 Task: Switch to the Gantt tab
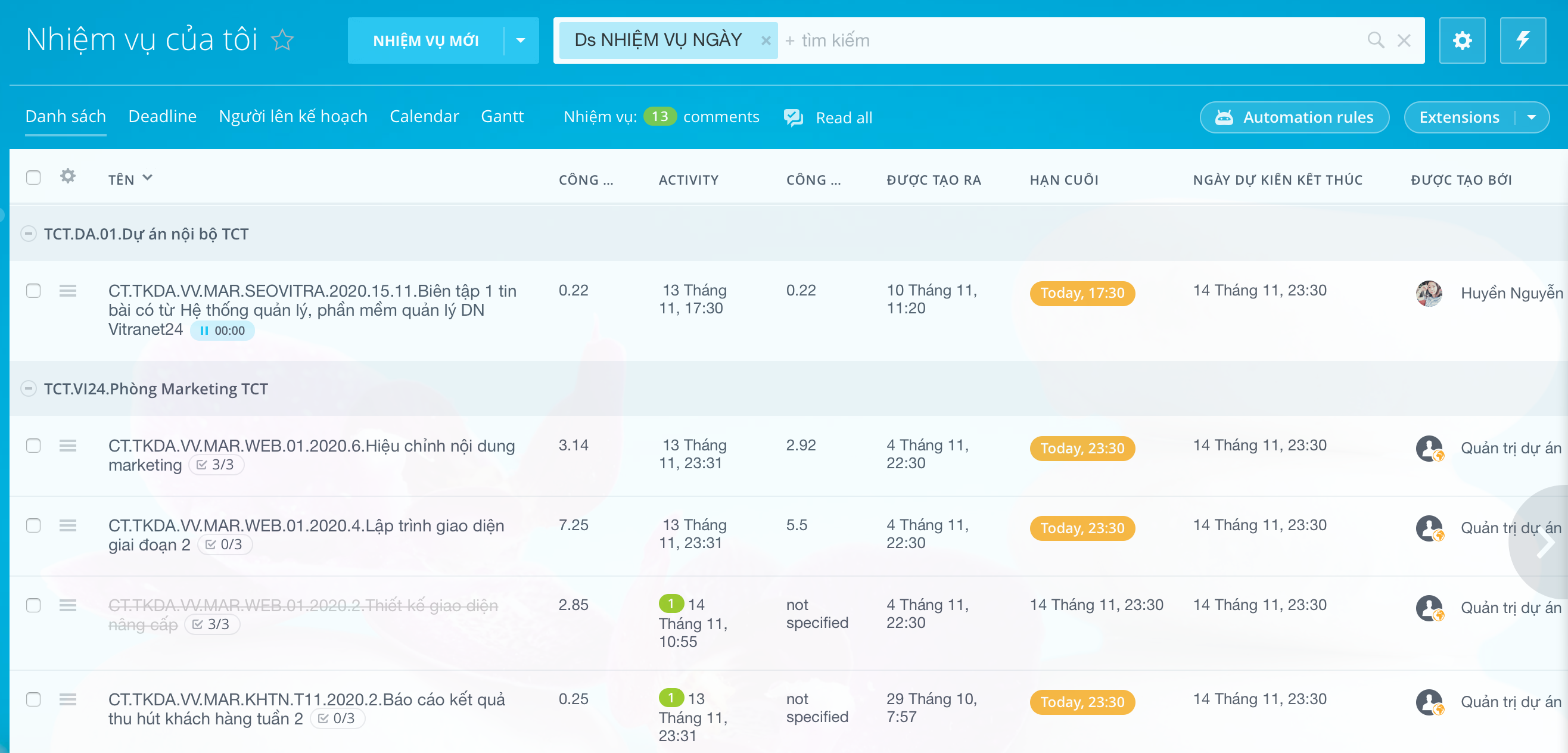tap(502, 116)
